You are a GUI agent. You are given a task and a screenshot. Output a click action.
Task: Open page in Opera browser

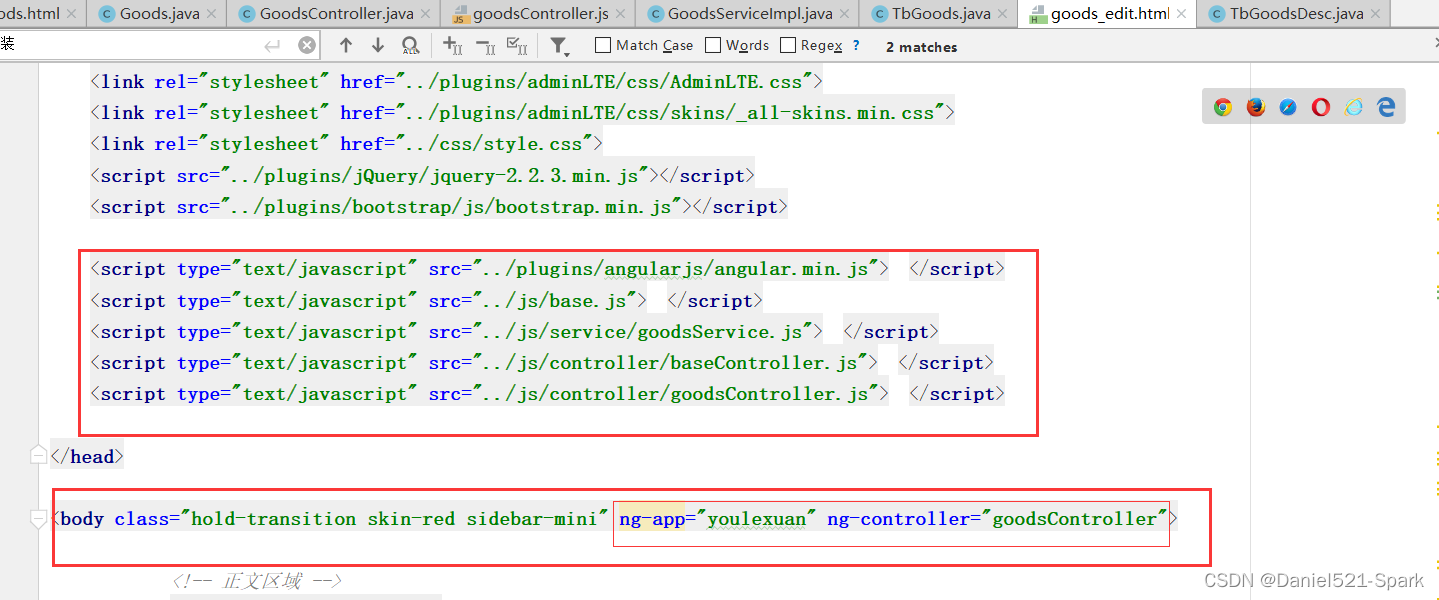coord(1321,107)
